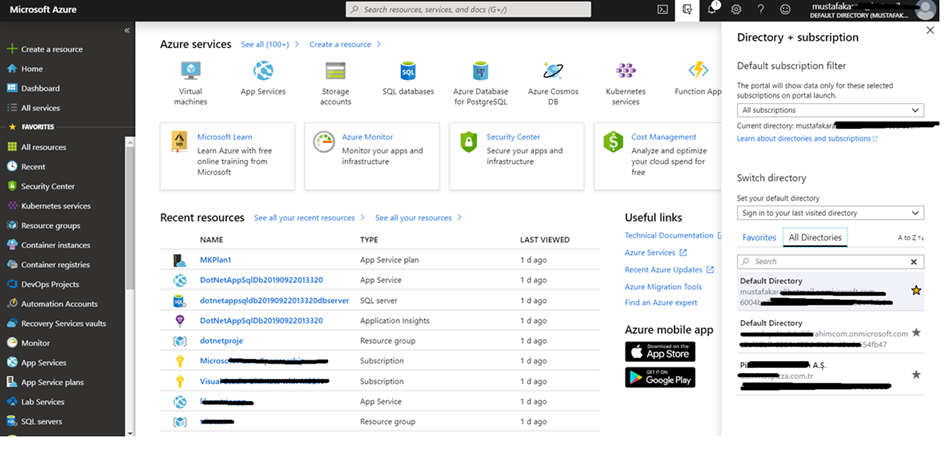Click the Azure Monitor card
Viewport: 949px width, 450px height.
click(x=372, y=156)
